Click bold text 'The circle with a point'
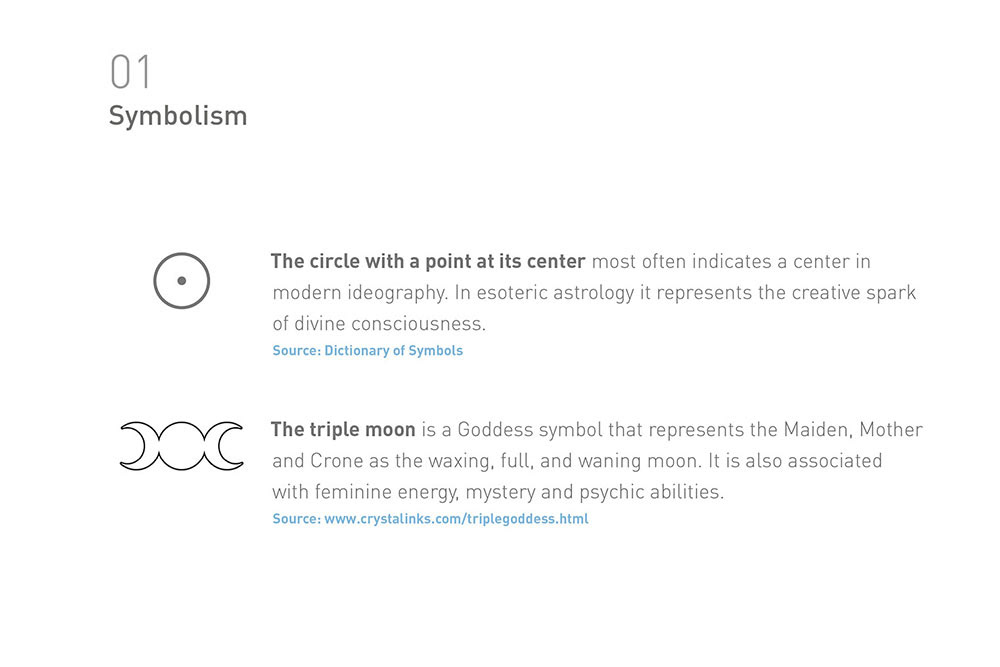The height and width of the screenshot is (667, 1000). (x=368, y=261)
